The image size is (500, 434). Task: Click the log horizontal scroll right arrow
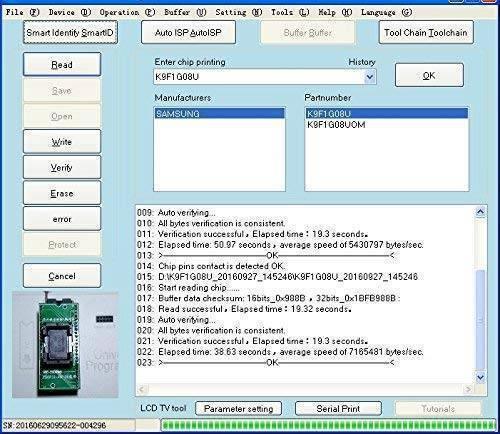pos(468,389)
